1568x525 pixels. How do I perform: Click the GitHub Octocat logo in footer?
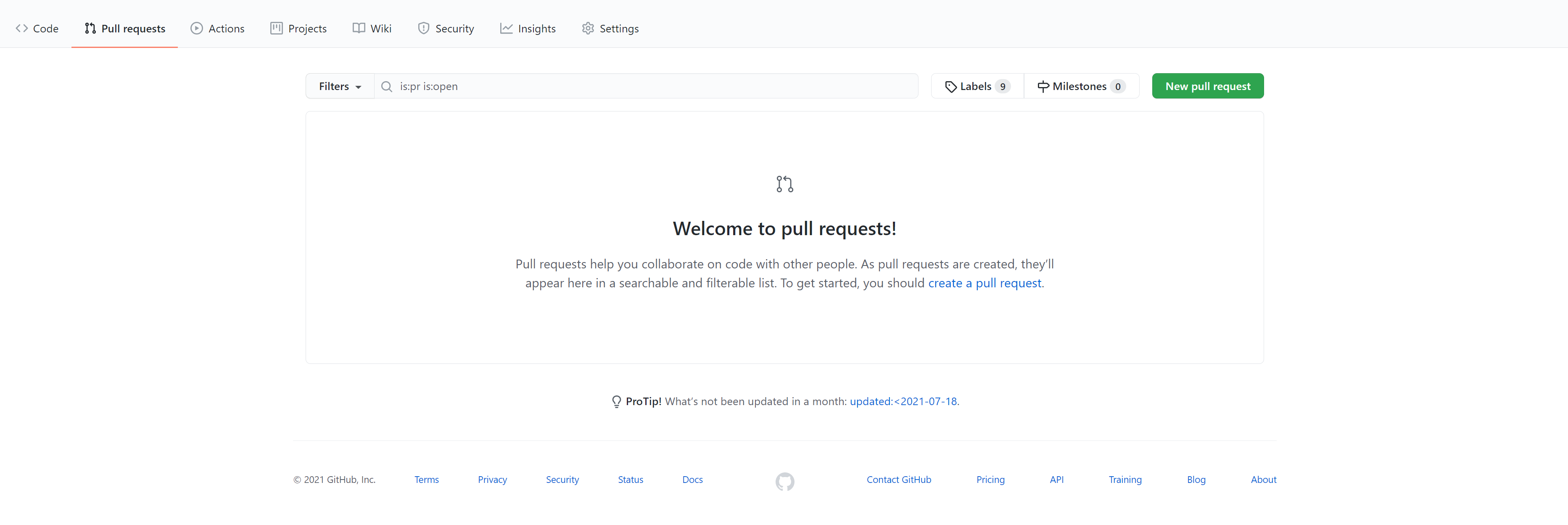784,482
